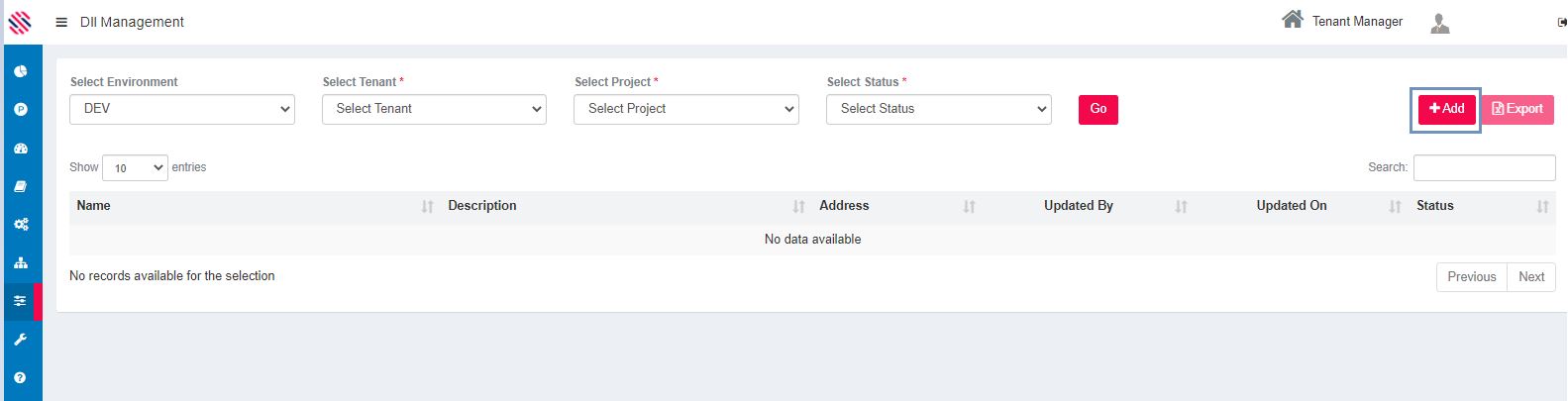Click the Export button
The image size is (1568, 401).
1517,109
